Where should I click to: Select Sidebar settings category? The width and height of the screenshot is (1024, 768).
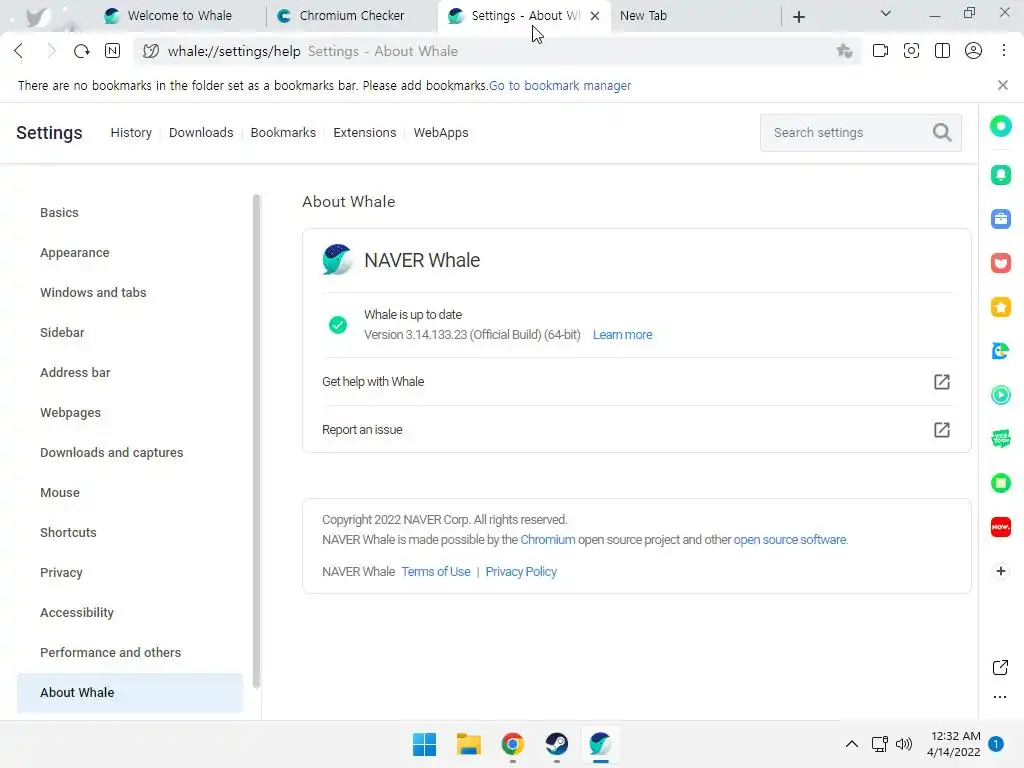(x=130, y=332)
